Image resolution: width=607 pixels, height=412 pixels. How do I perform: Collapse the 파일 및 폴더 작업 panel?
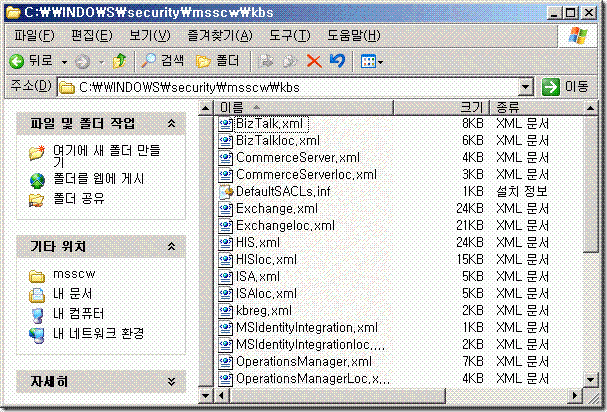tap(171, 124)
